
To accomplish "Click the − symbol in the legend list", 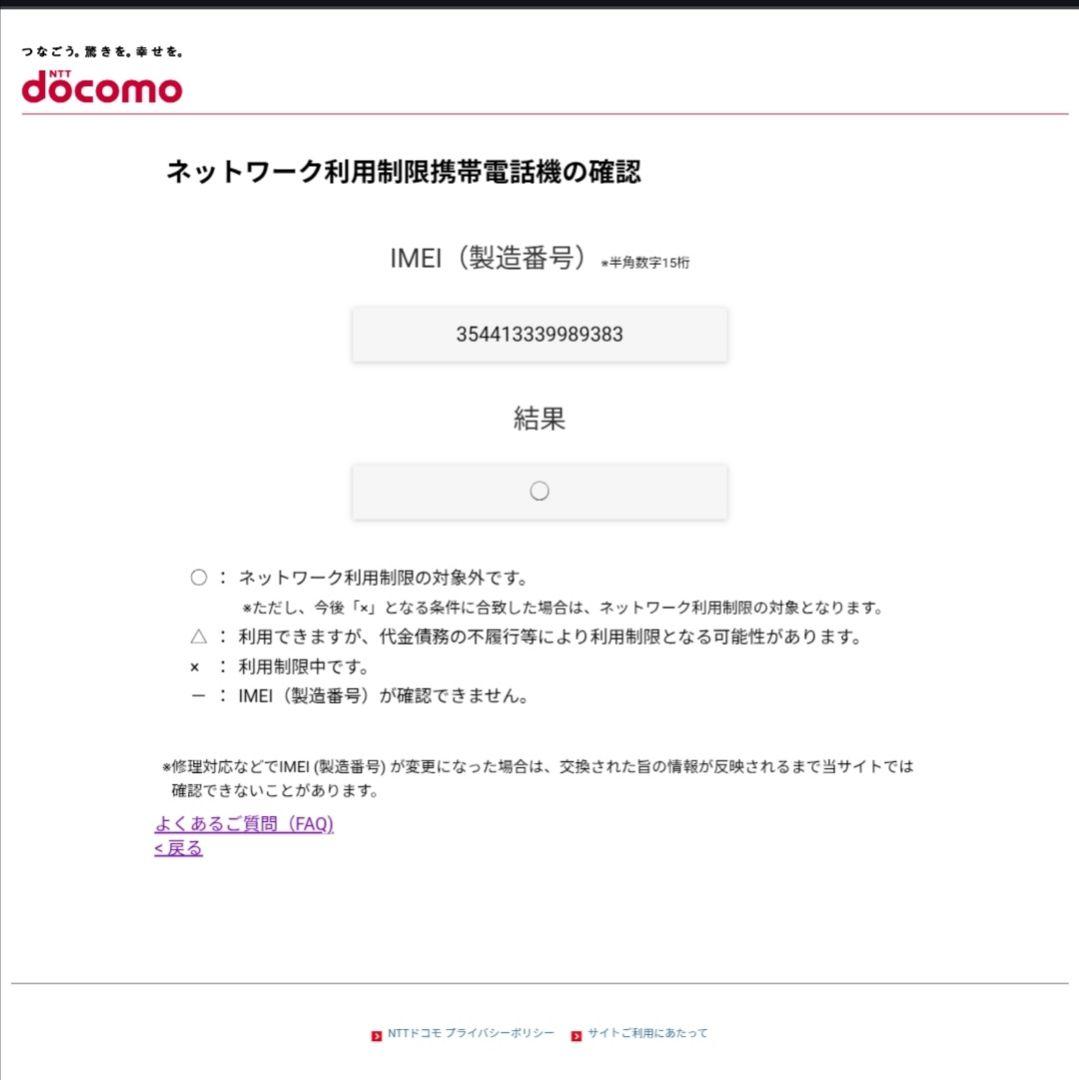I will pyautogui.click(x=200, y=696).
